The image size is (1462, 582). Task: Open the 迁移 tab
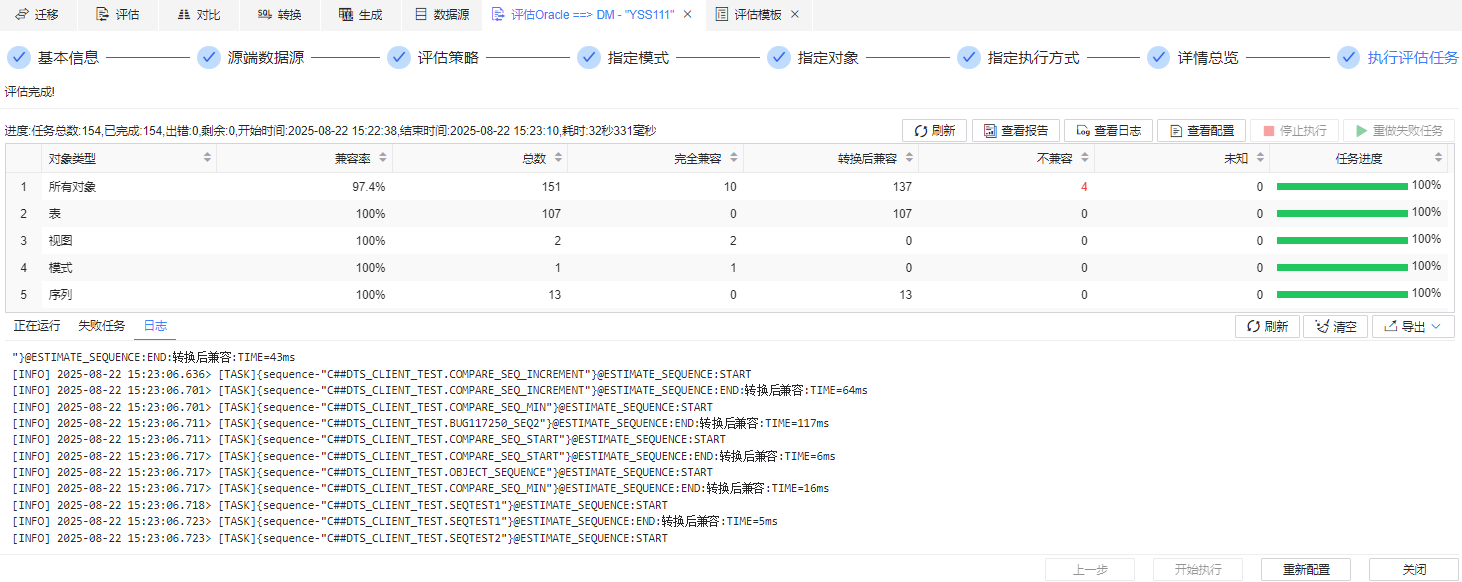38,15
